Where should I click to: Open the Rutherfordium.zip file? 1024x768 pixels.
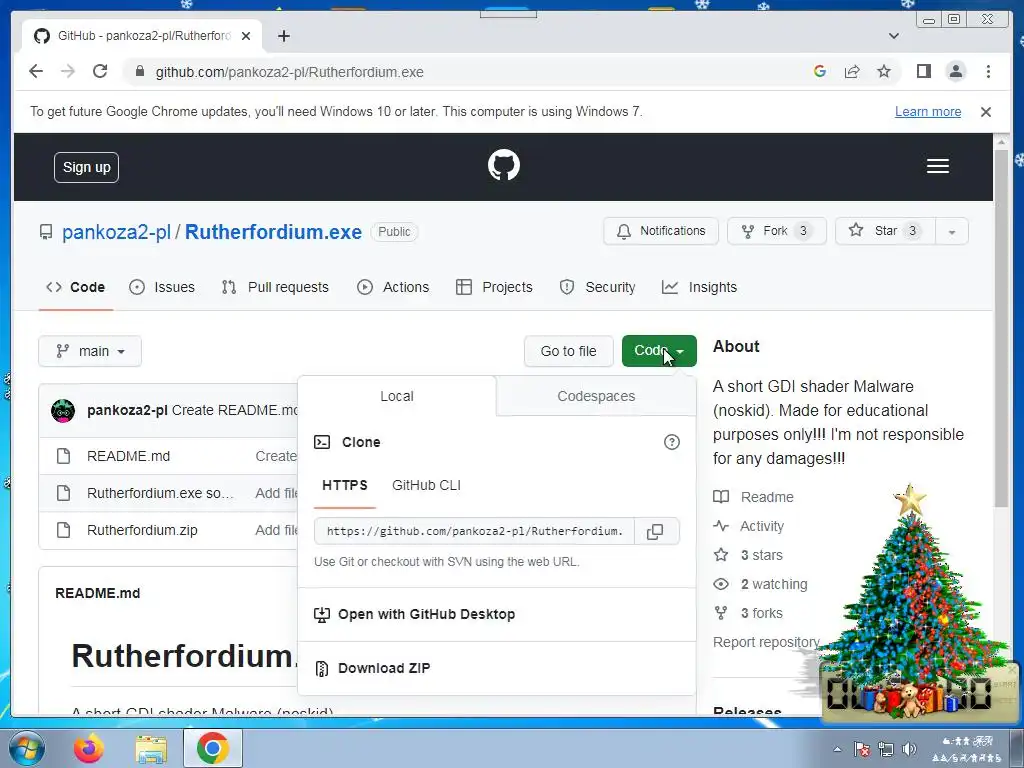coord(142,530)
